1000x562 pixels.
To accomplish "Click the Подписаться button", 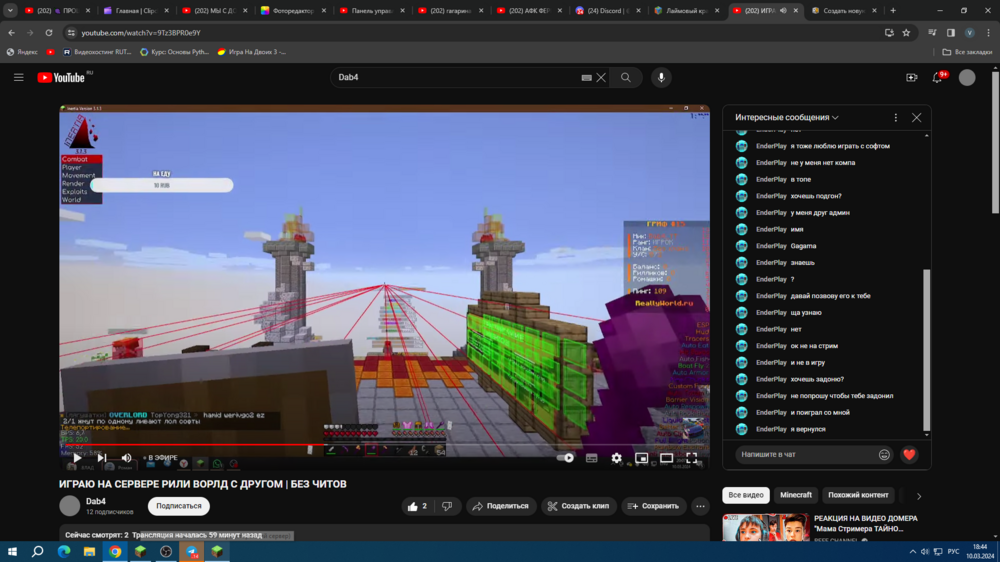I will (179, 507).
